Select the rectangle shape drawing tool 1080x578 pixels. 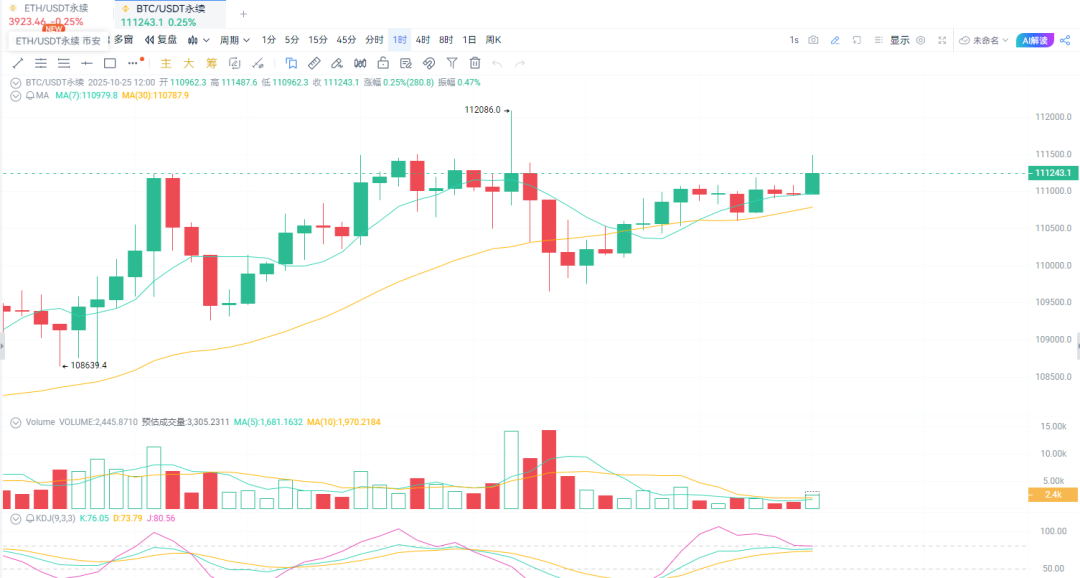[110, 63]
